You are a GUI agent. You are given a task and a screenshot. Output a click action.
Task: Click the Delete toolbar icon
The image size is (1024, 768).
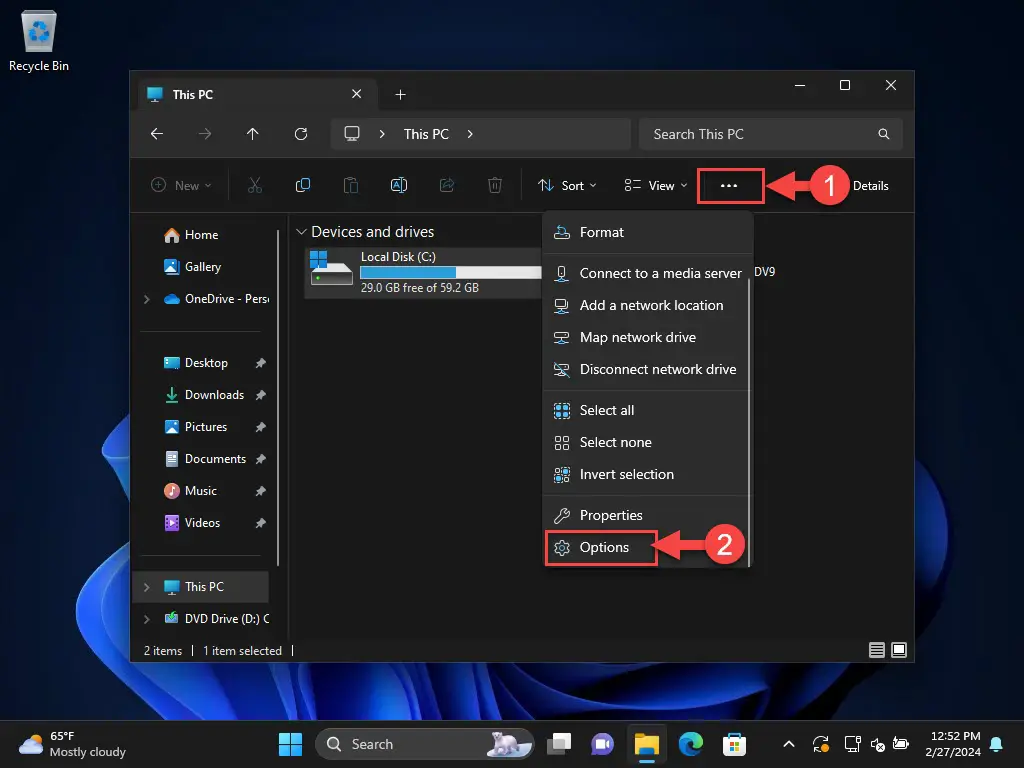495,185
